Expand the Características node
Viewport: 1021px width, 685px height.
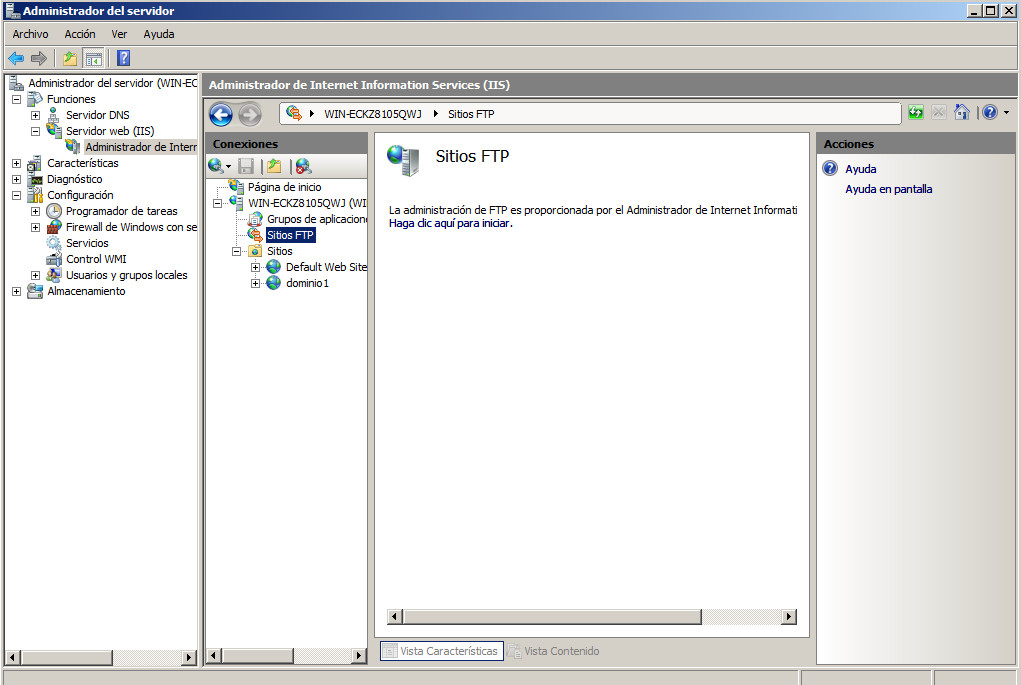(16, 163)
